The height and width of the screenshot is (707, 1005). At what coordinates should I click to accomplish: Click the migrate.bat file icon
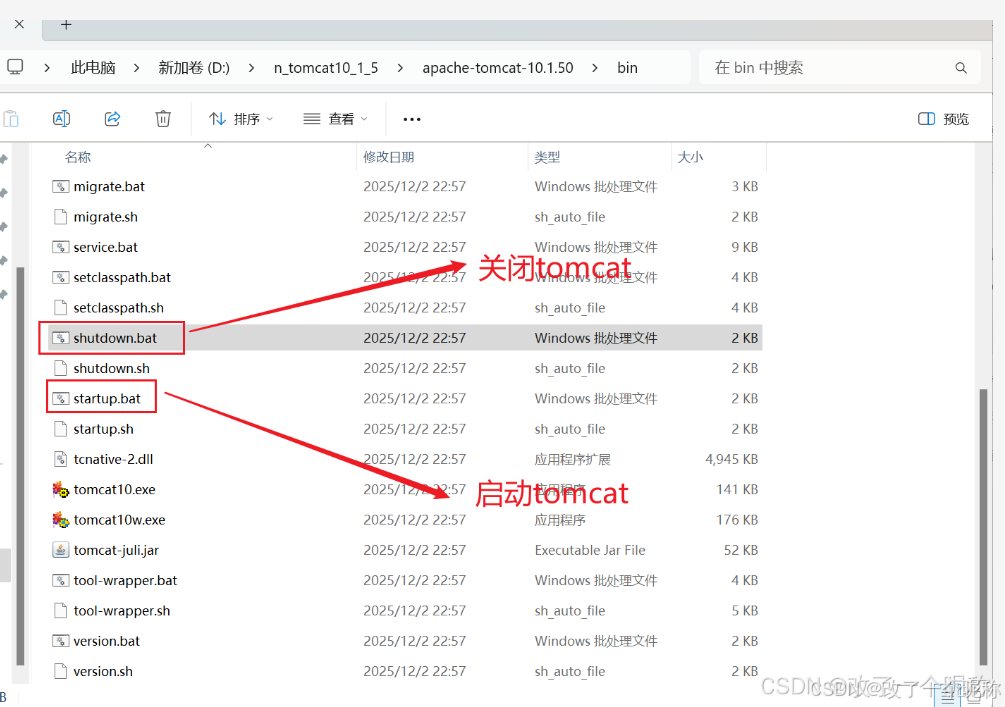pyautogui.click(x=60, y=187)
